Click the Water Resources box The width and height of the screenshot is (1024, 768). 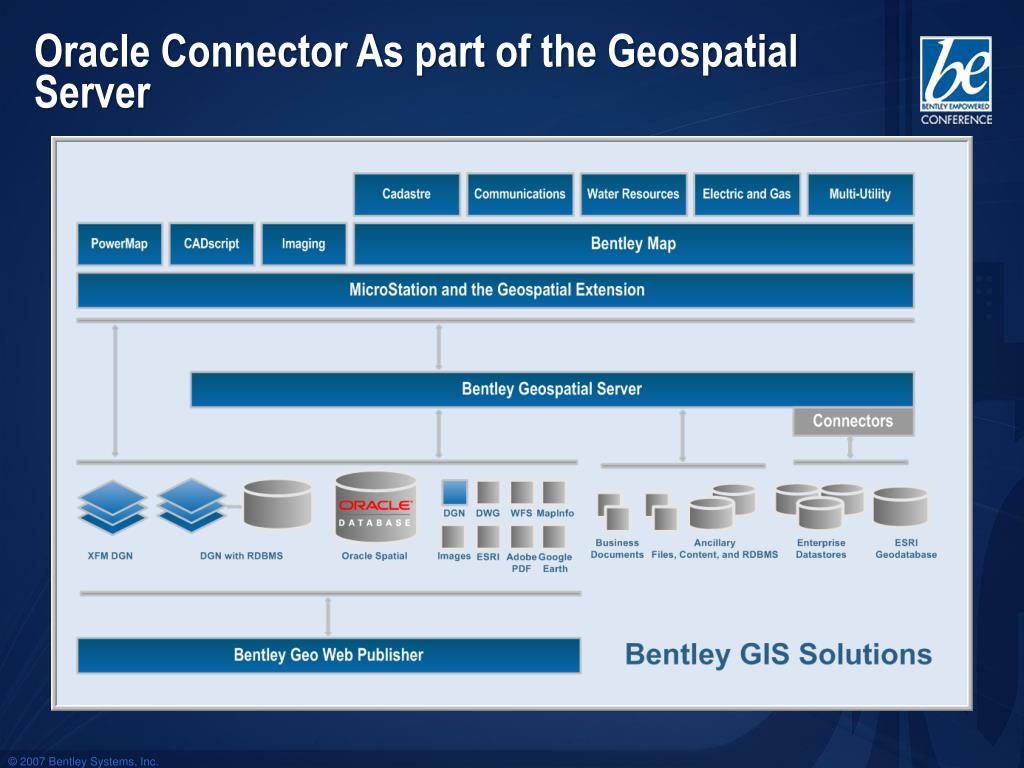(x=633, y=194)
